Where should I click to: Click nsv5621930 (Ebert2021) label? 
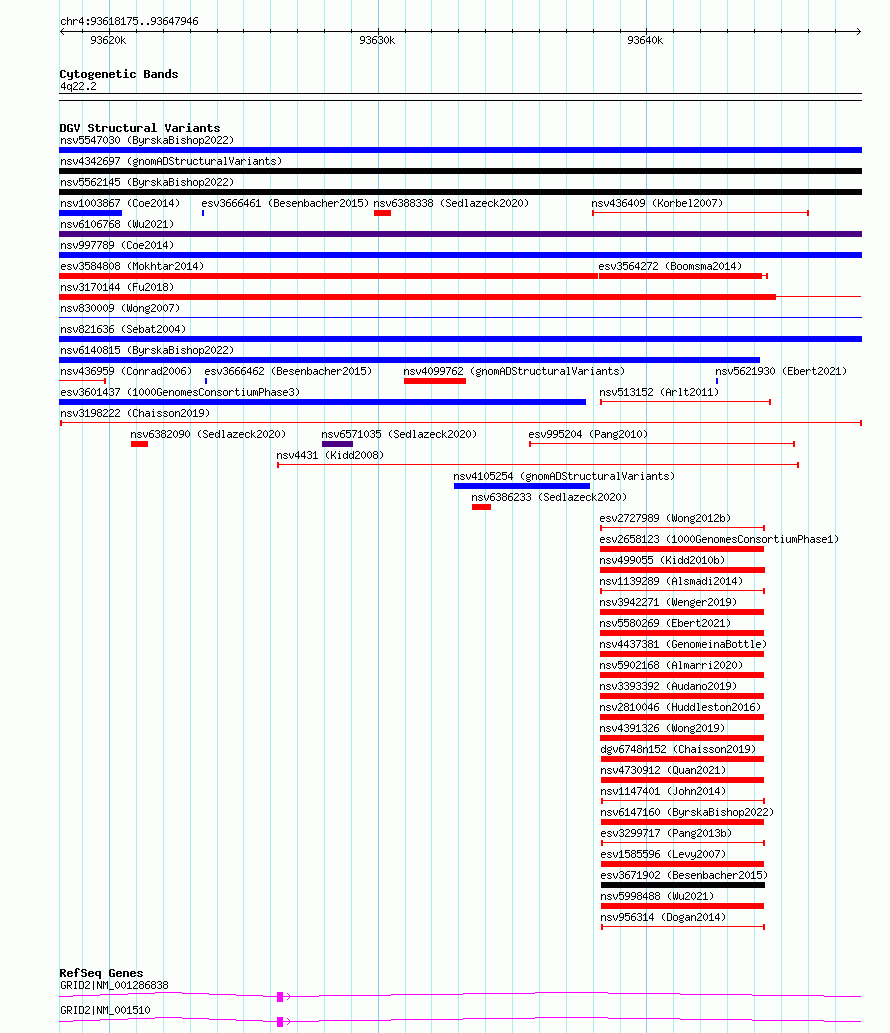tap(781, 372)
